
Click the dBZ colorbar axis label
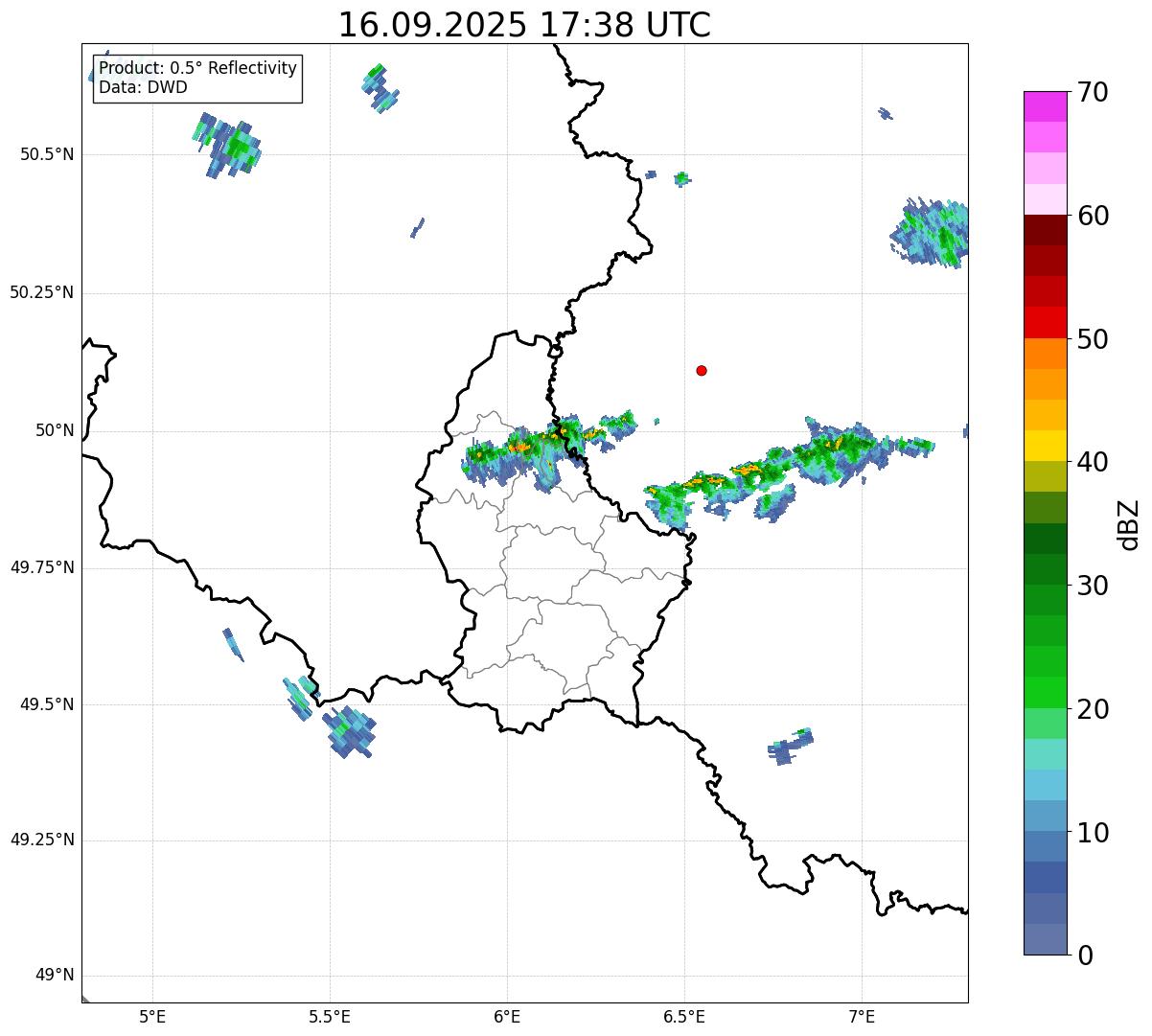(x=1129, y=524)
